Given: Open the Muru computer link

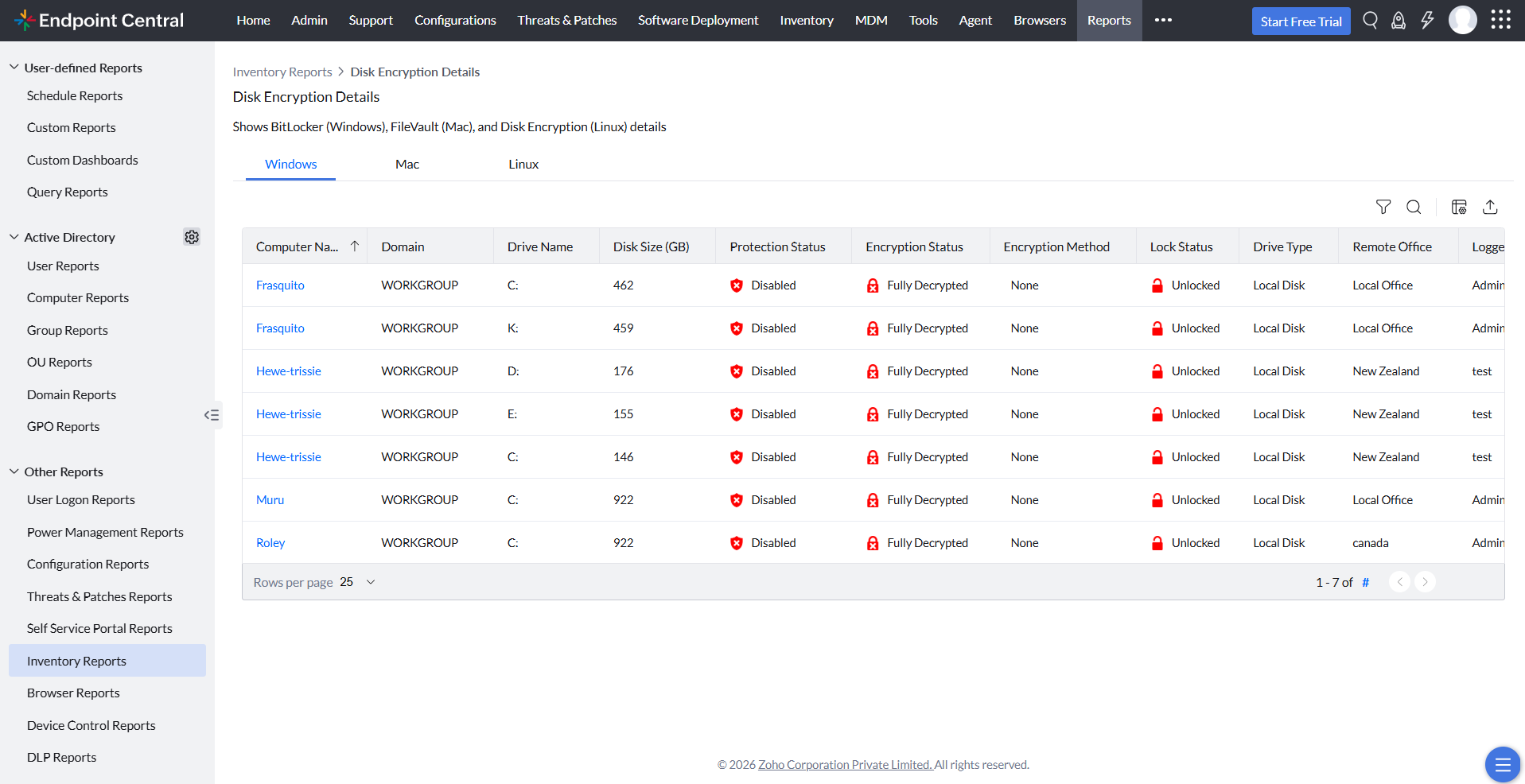Looking at the screenshot, I should [x=270, y=500].
